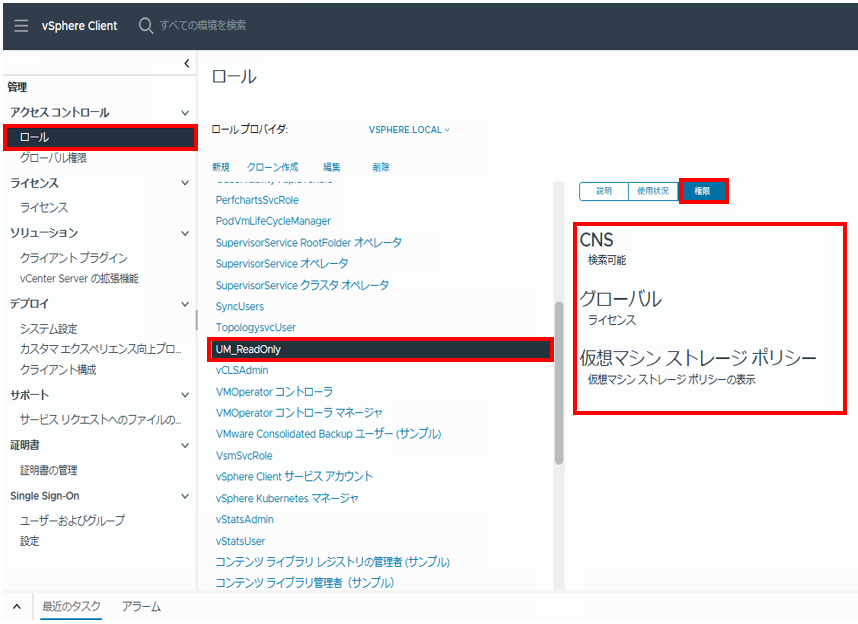This screenshot has height=624, width=858.
Task: Collapse the ソリューション section
Action: (x=185, y=233)
